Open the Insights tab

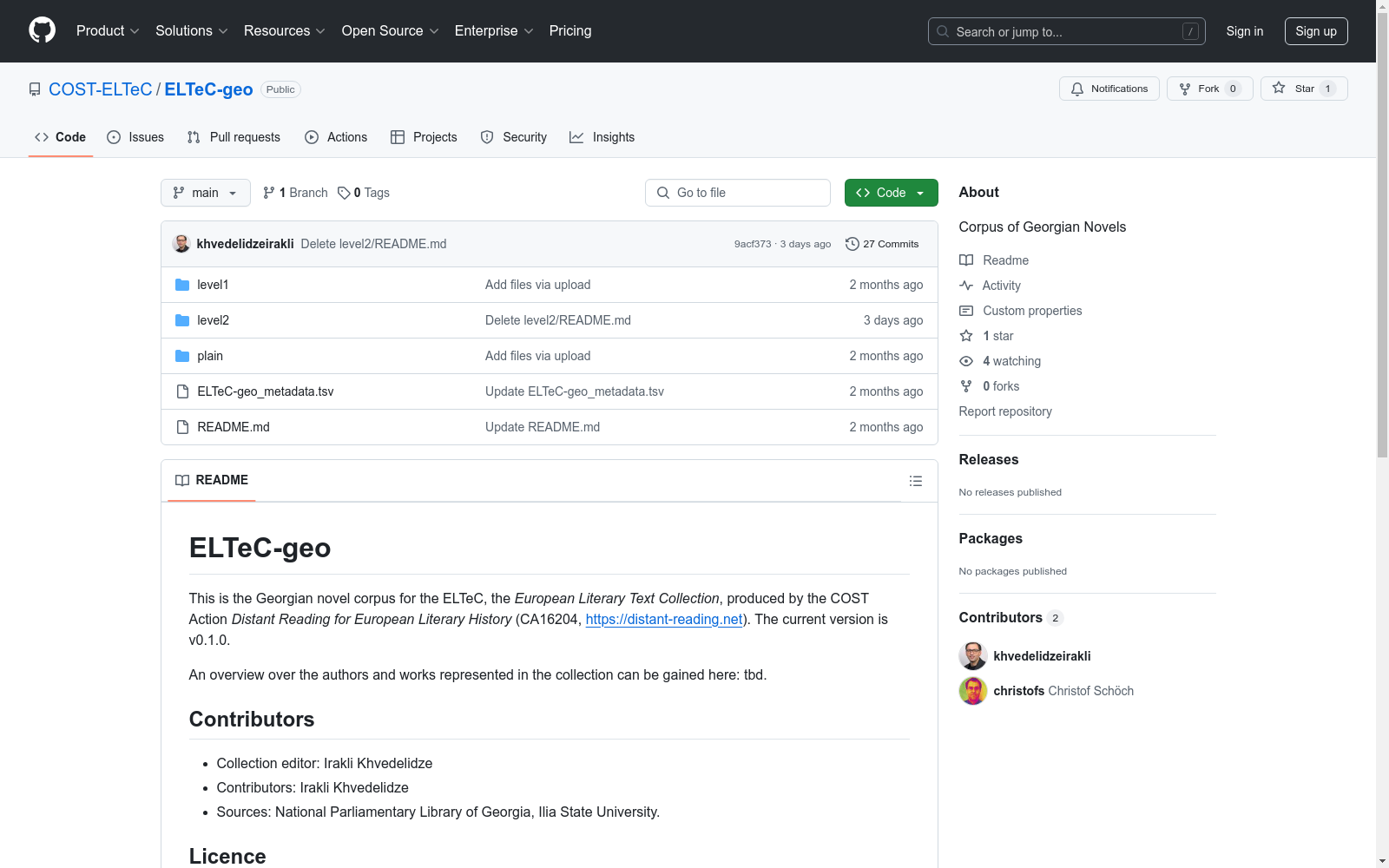602,137
